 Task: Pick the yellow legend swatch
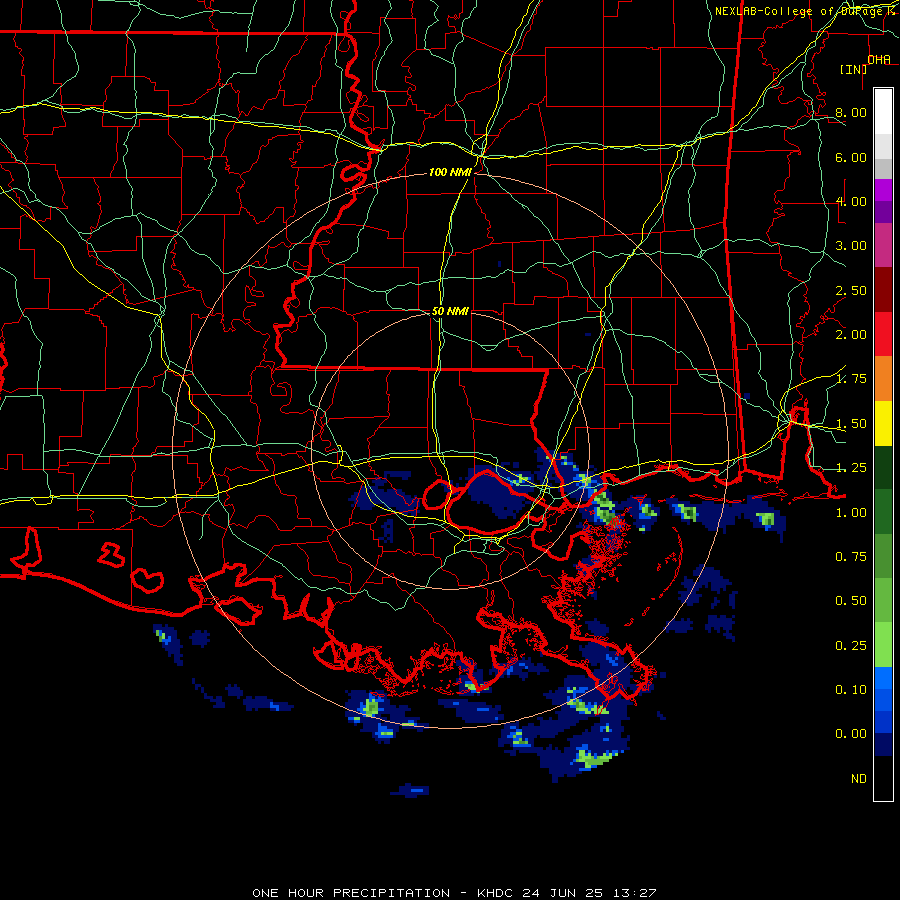[x=883, y=423]
